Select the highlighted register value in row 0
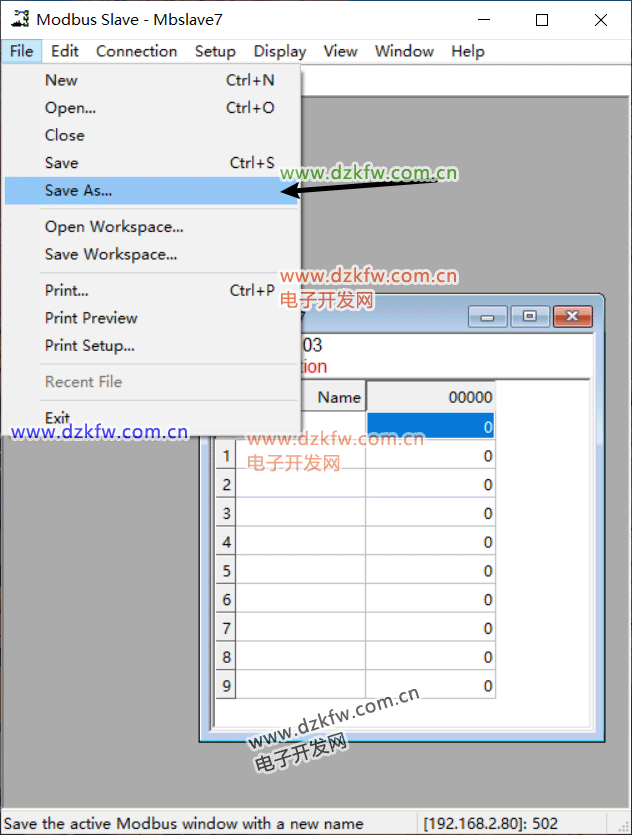The image size is (632, 835). pyautogui.click(x=431, y=427)
